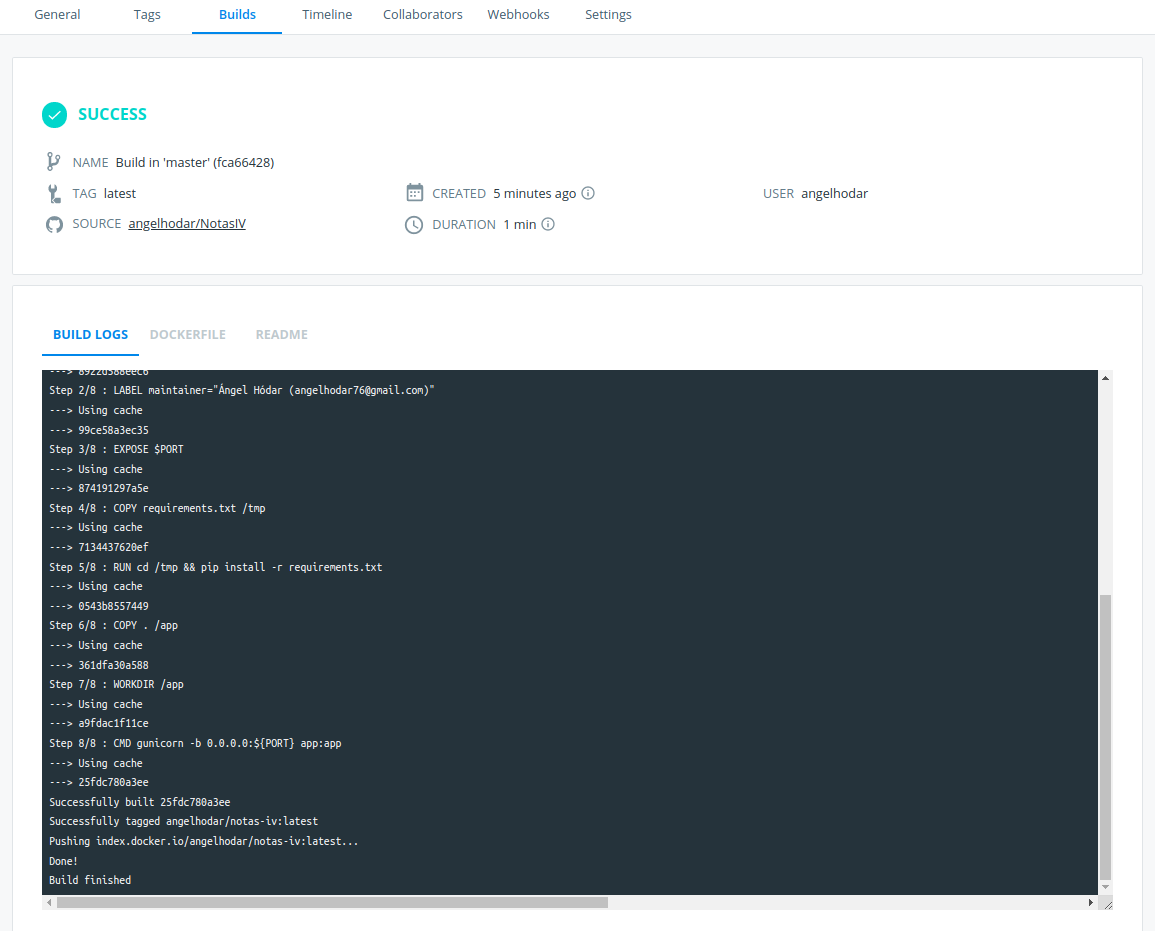This screenshot has width=1155, height=931.
Task: Open the Settings tab
Action: (608, 15)
